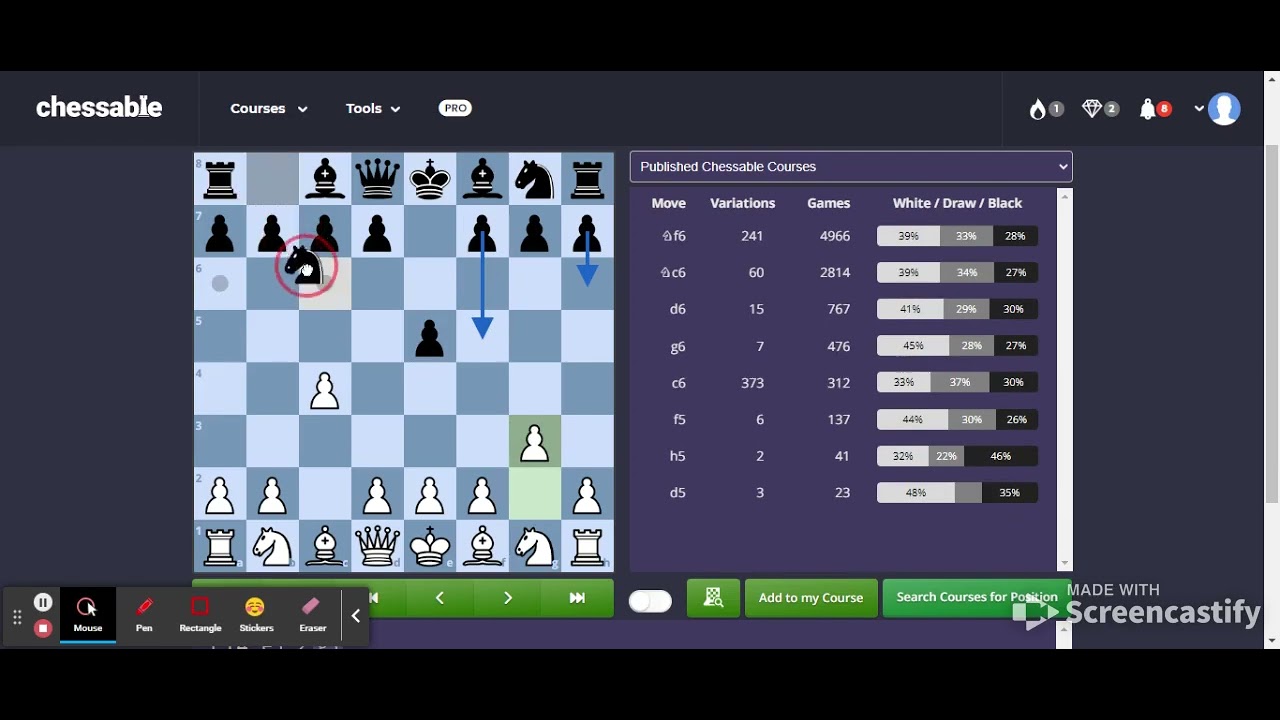
Task: Click the white queen on d1
Action: coord(377,546)
